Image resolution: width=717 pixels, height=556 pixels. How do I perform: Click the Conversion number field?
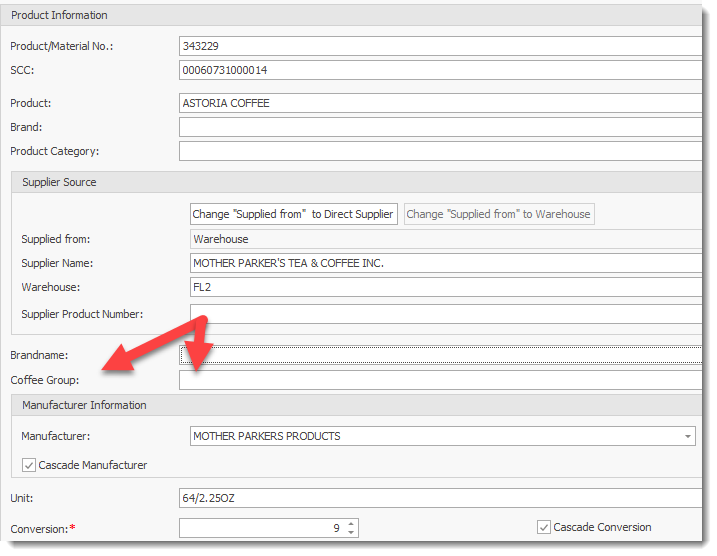[x=260, y=528]
